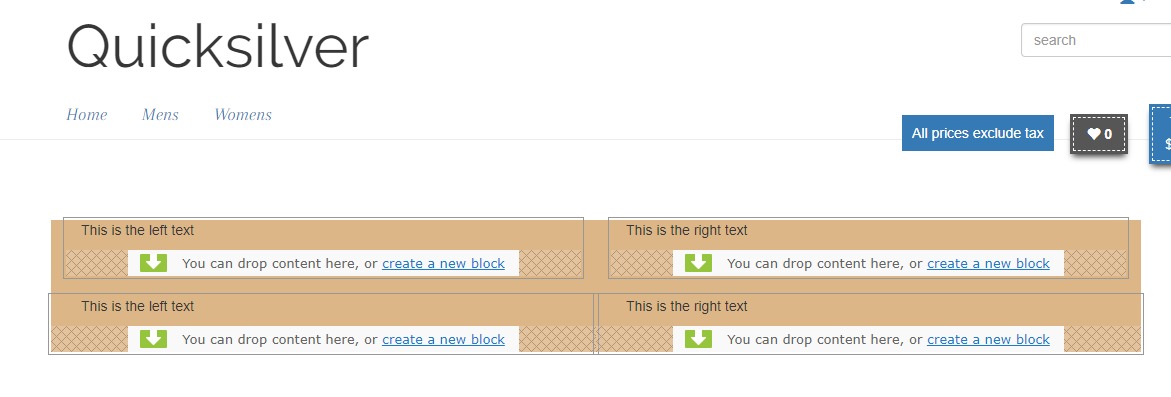Click create a new block link, lower right area
The image size is (1171, 397).
(x=989, y=340)
